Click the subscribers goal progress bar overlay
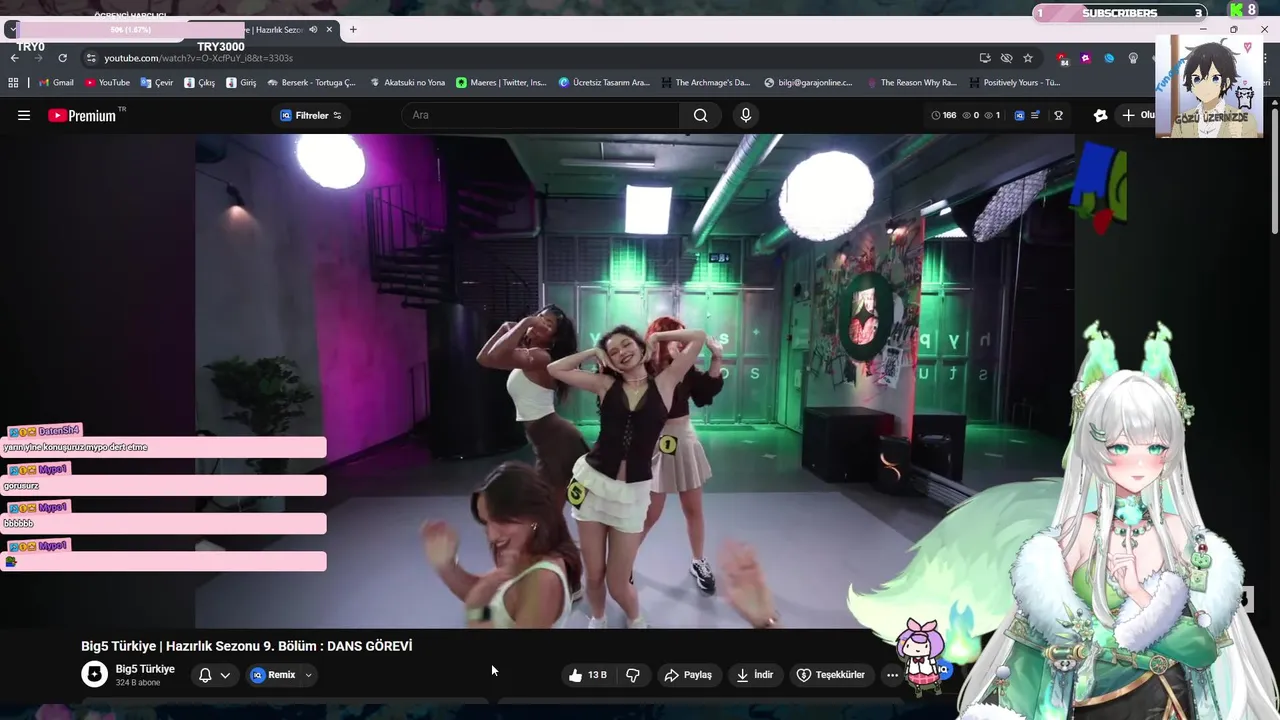Image resolution: width=1280 pixels, height=720 pixels. (x=1120, y=13)
